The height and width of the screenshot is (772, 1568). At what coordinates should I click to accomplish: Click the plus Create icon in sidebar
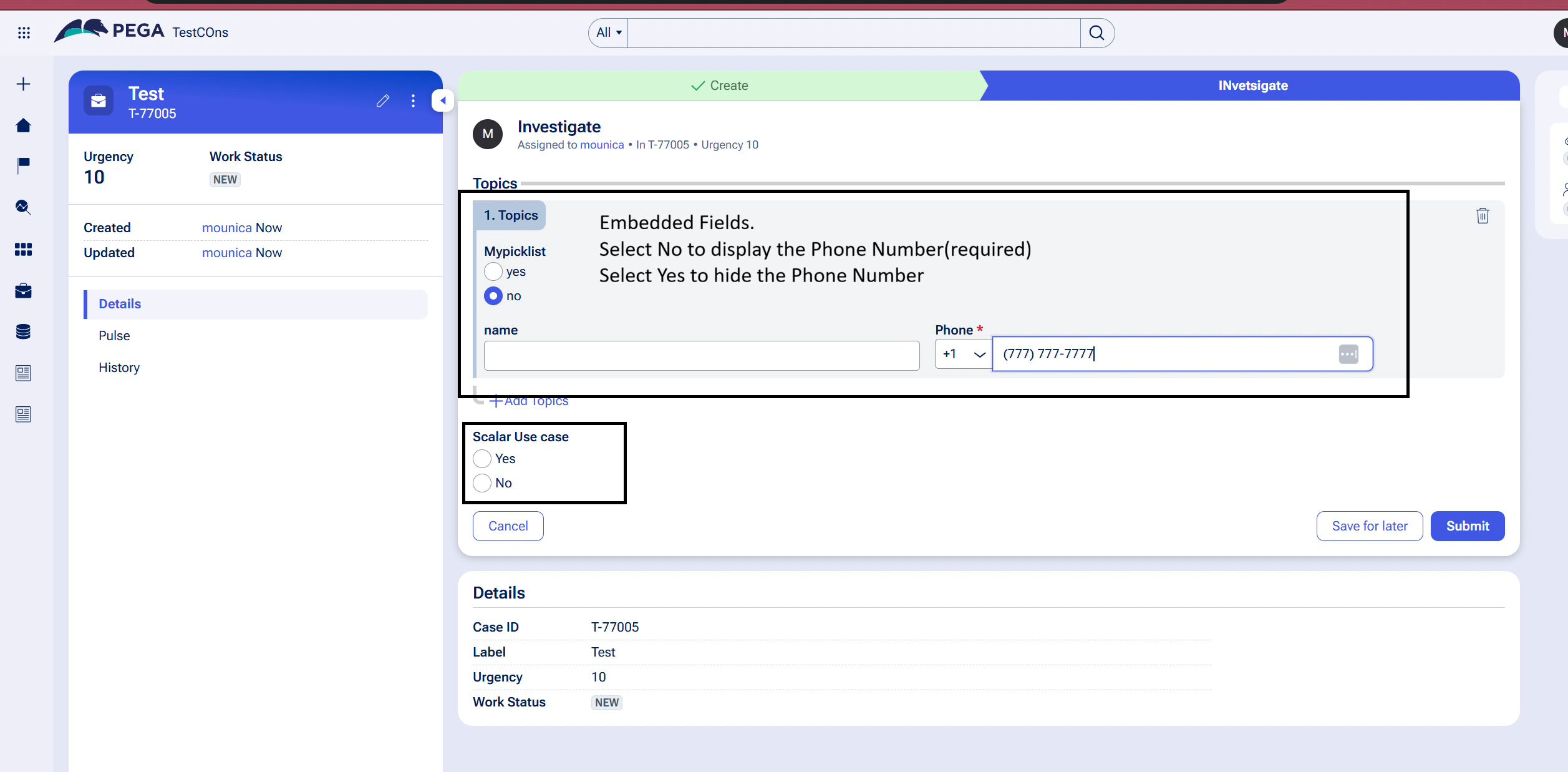coord(24,84)
